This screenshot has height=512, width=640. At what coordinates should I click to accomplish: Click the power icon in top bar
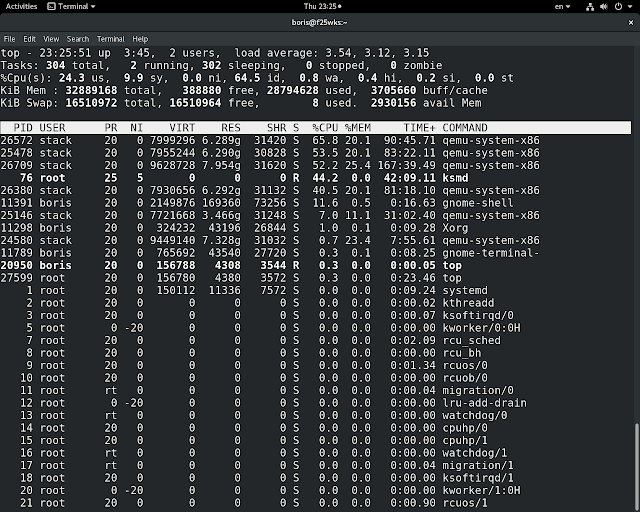pos(618,7)
